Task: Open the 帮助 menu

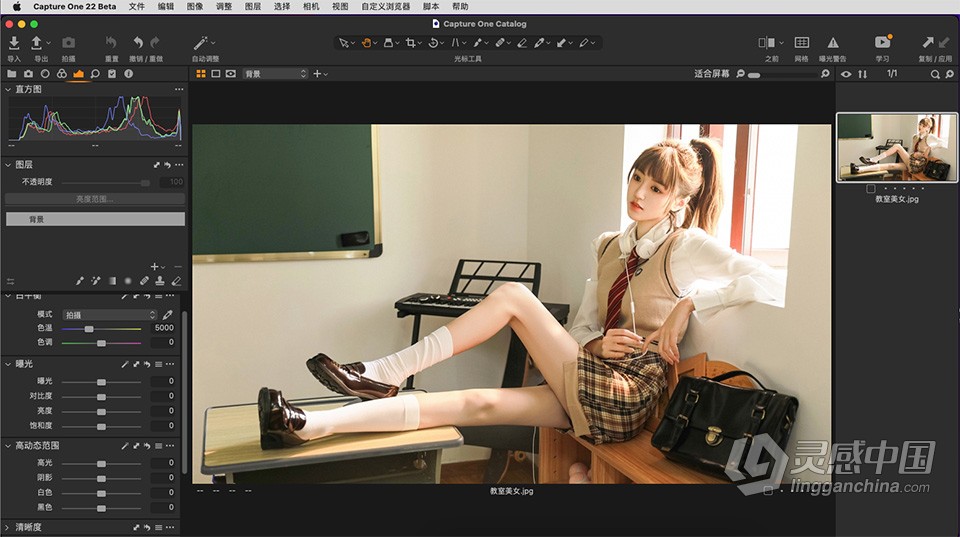Action: [460, 6]
